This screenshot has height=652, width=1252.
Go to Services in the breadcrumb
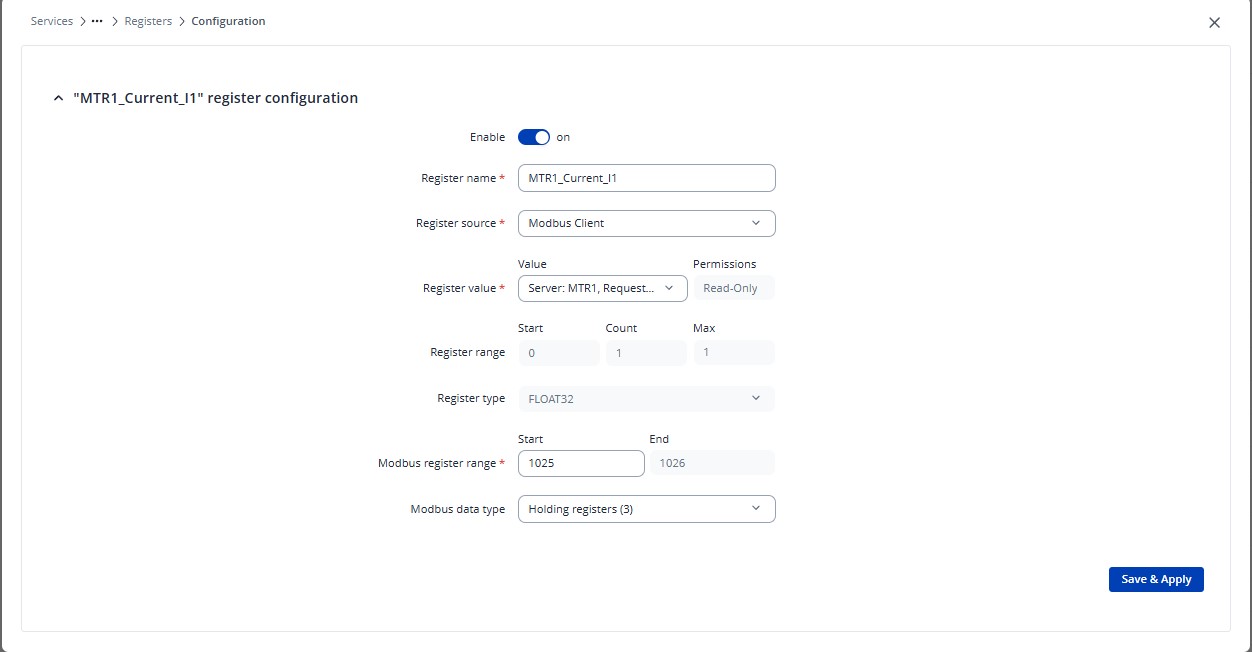tap(52, 21)
